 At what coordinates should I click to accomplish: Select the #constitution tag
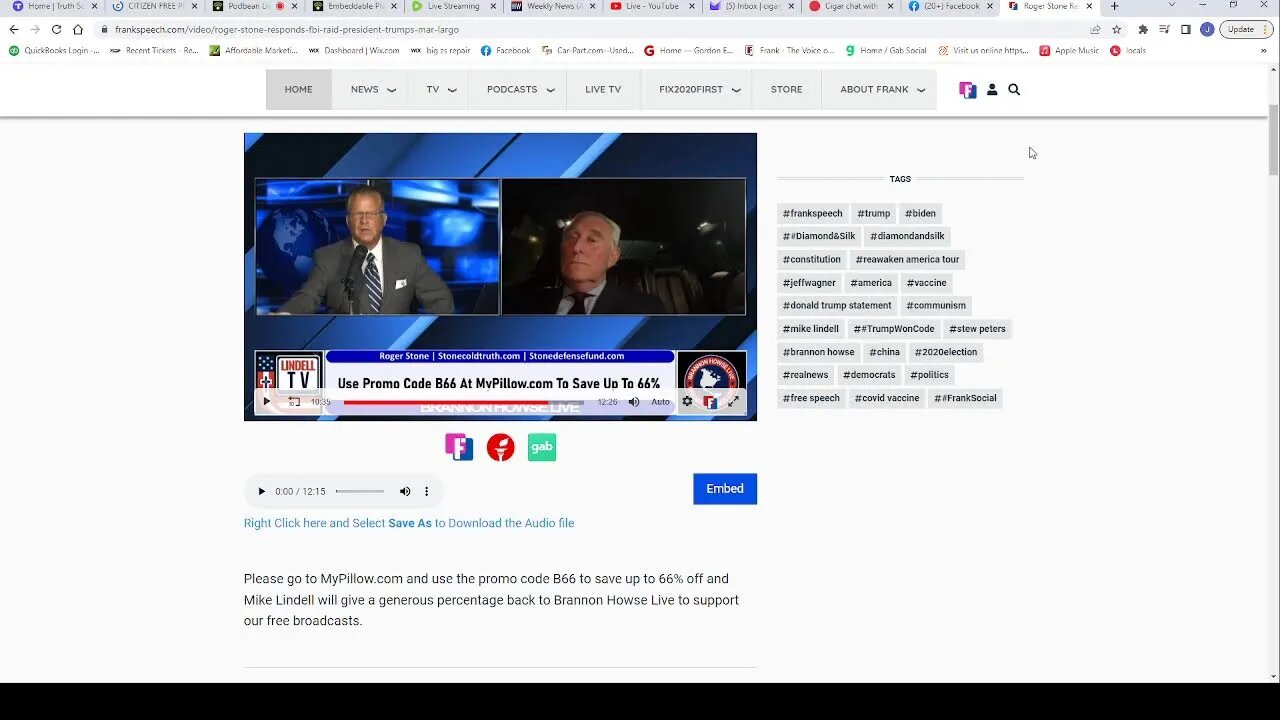coord(811,259)
